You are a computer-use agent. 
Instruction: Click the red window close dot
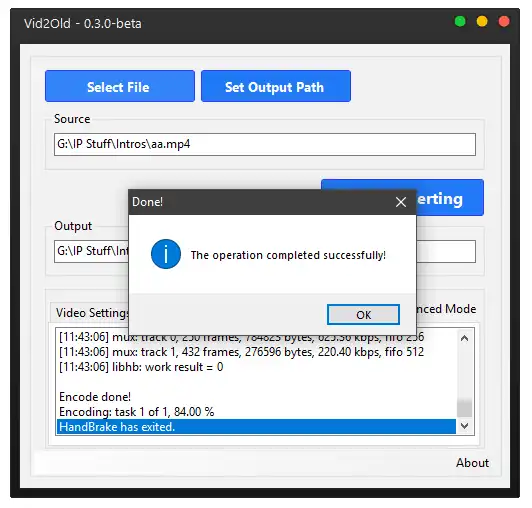[504, 21]
